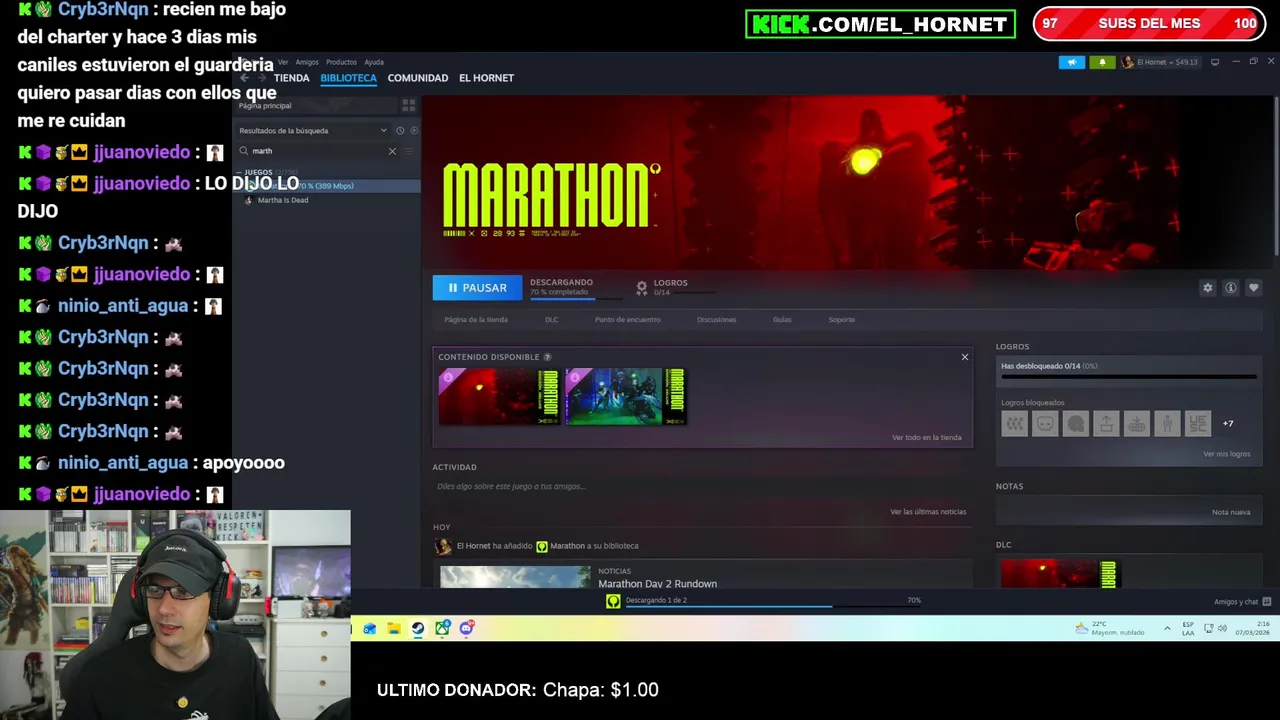Open the Productos menu
Screen dimensions: 1280x720
tap(341, 62)
